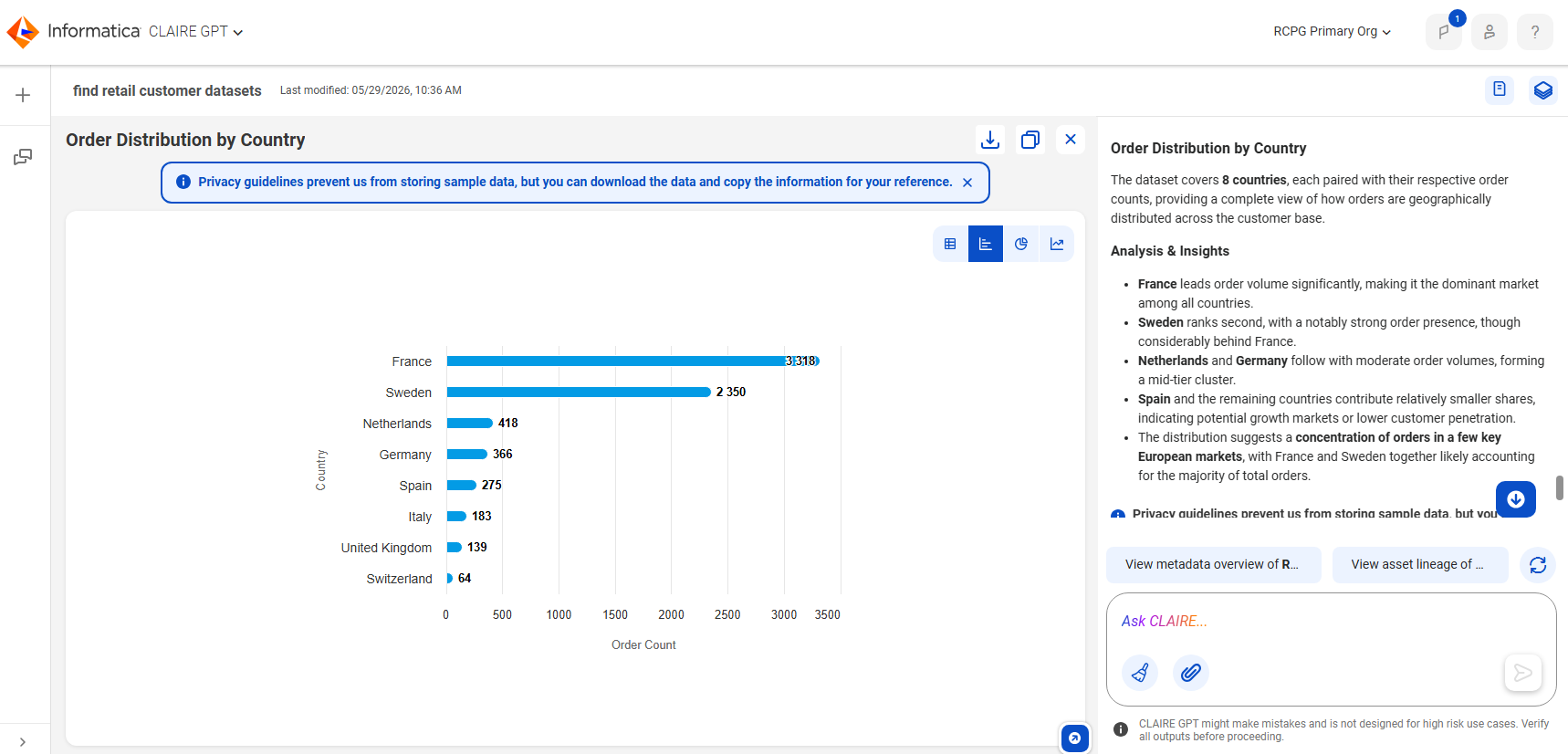
Task: Open notifications flag icon
Action: click(x=1444, y=32)
